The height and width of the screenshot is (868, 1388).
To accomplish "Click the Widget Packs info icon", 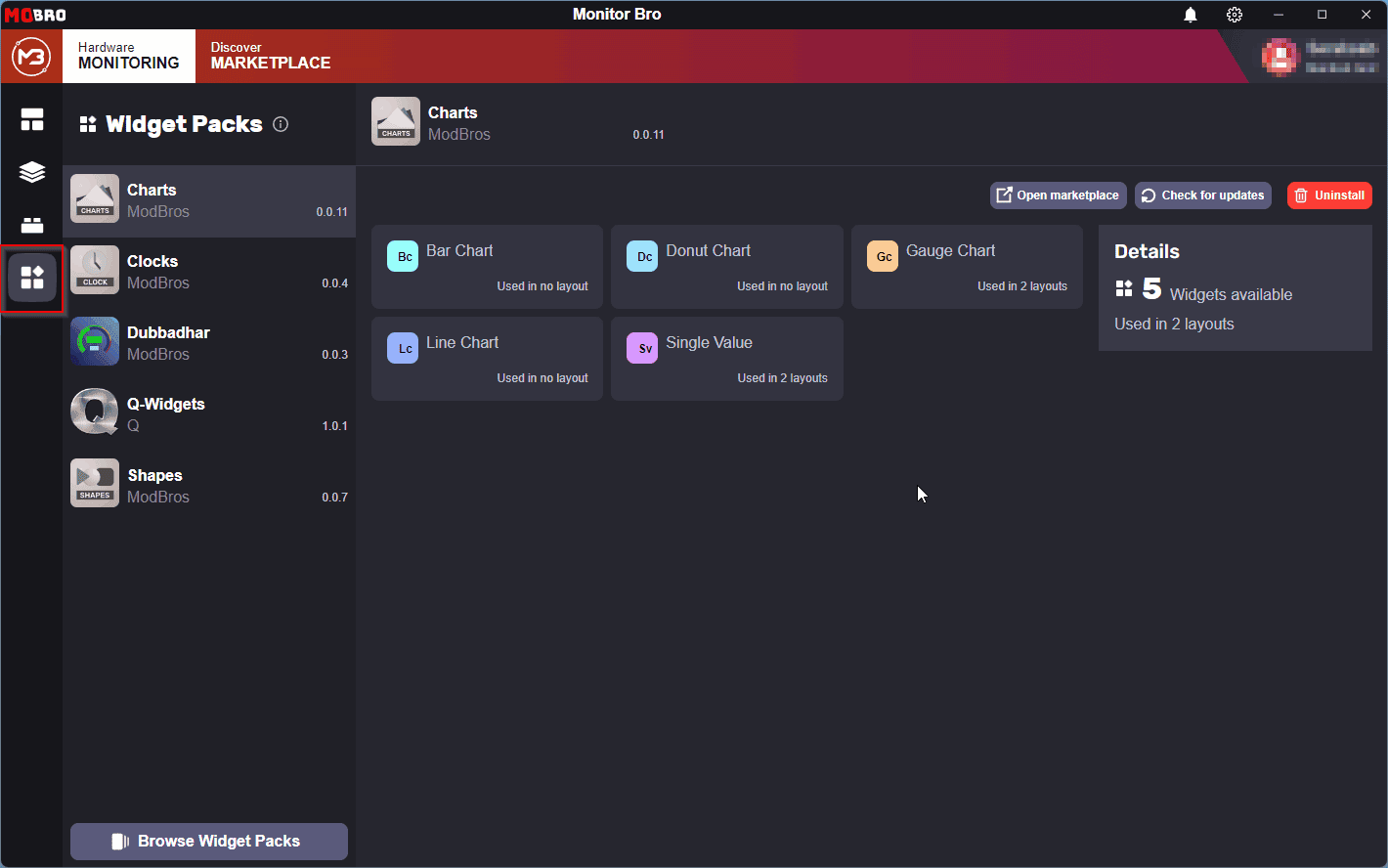I will pyautogui.click(x=281, y=124).
